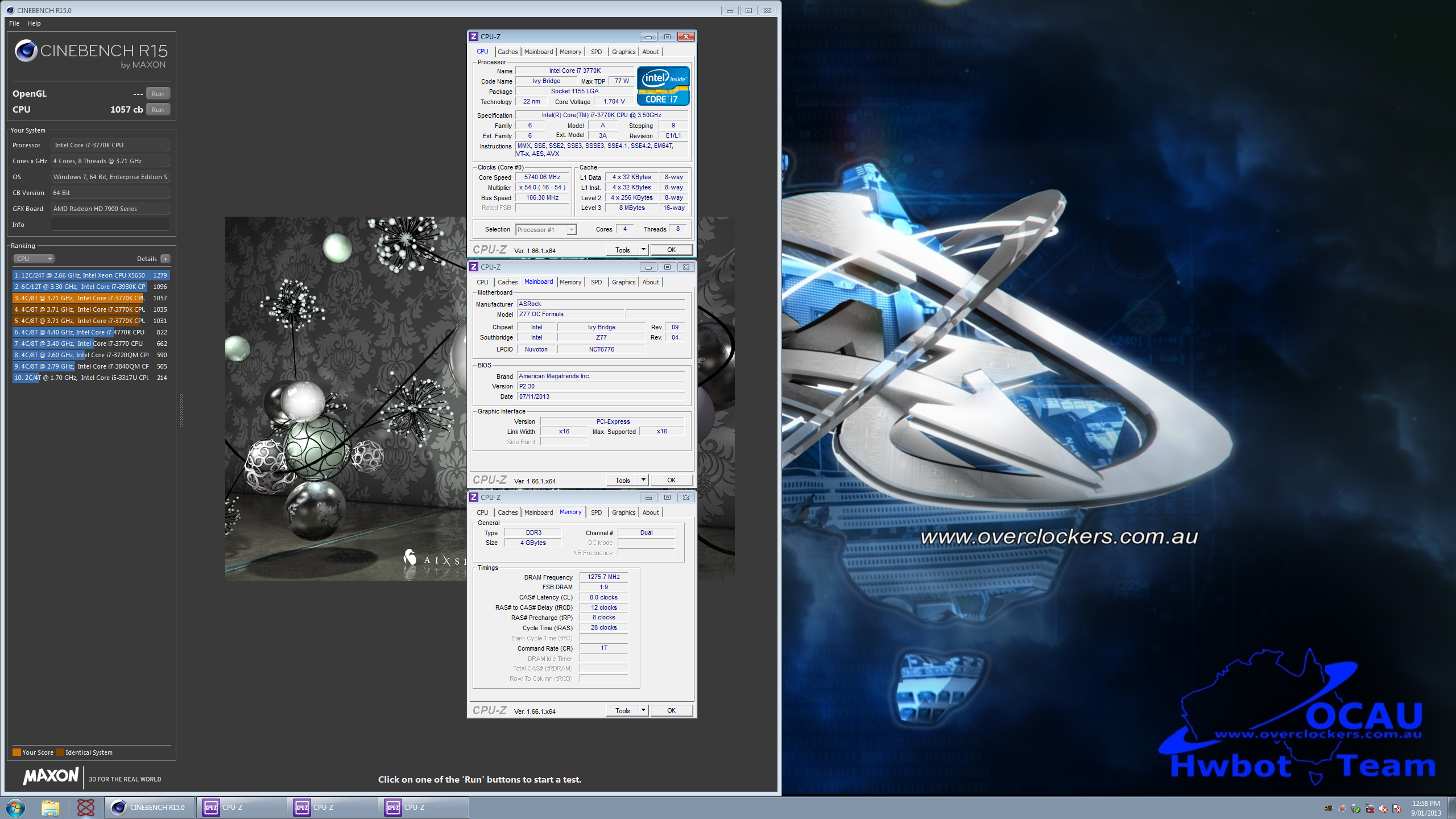Click the taskbar clock 12:58 PM

point(1425,804)
